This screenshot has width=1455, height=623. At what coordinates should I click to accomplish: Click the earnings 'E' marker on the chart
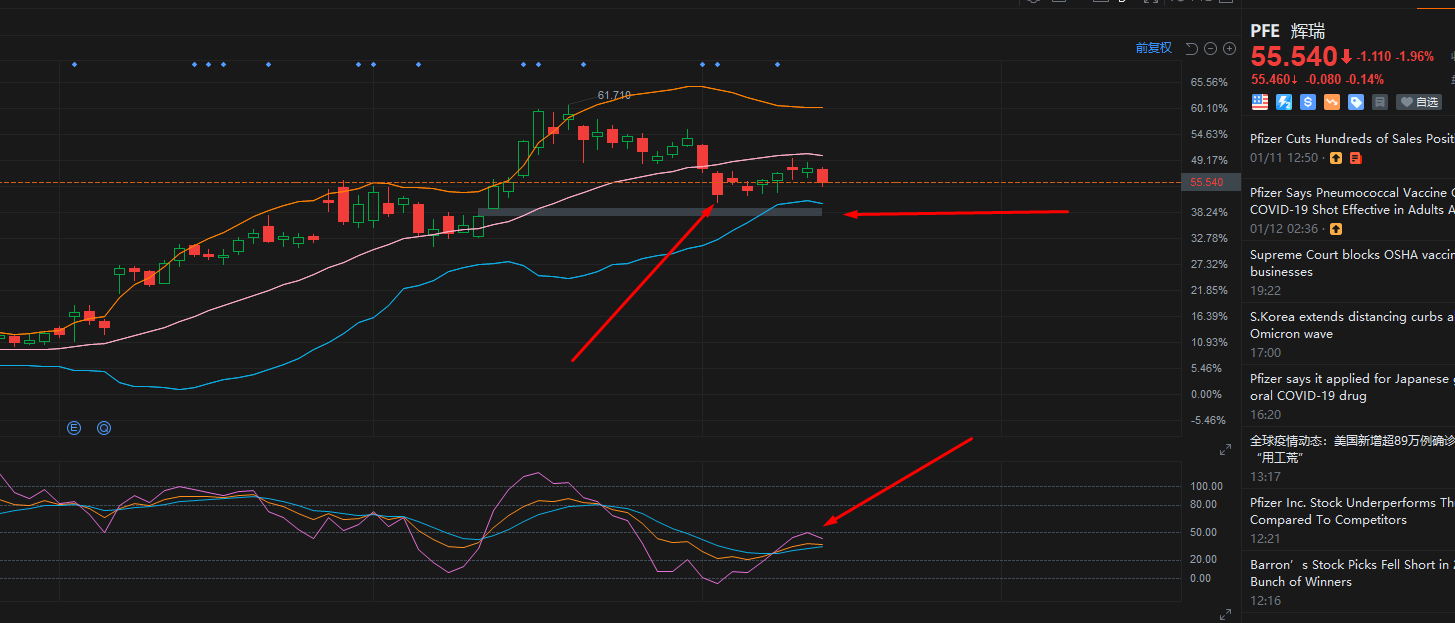pos(74,428)
